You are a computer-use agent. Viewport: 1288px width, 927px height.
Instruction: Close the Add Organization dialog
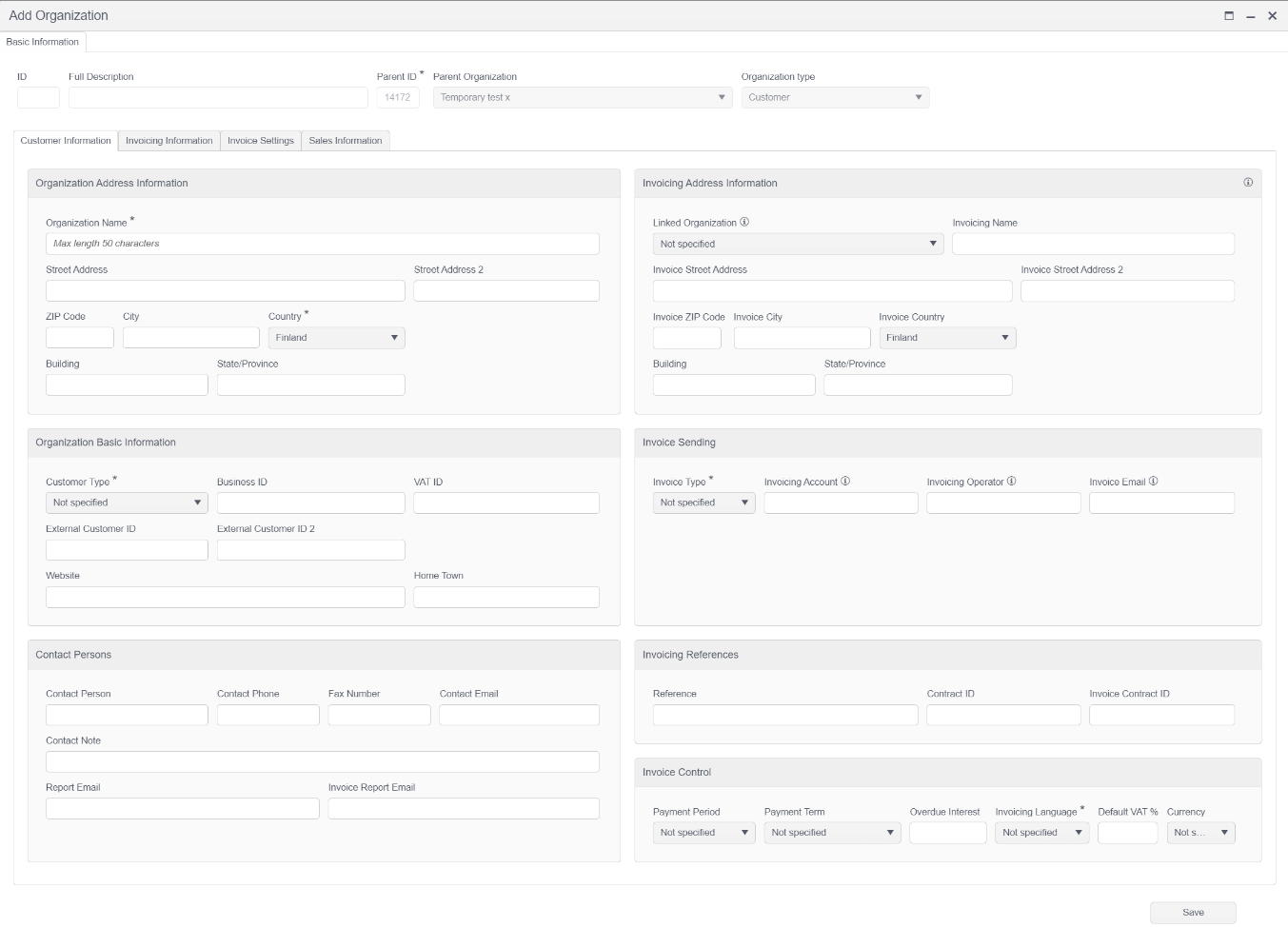point(1272,16)
